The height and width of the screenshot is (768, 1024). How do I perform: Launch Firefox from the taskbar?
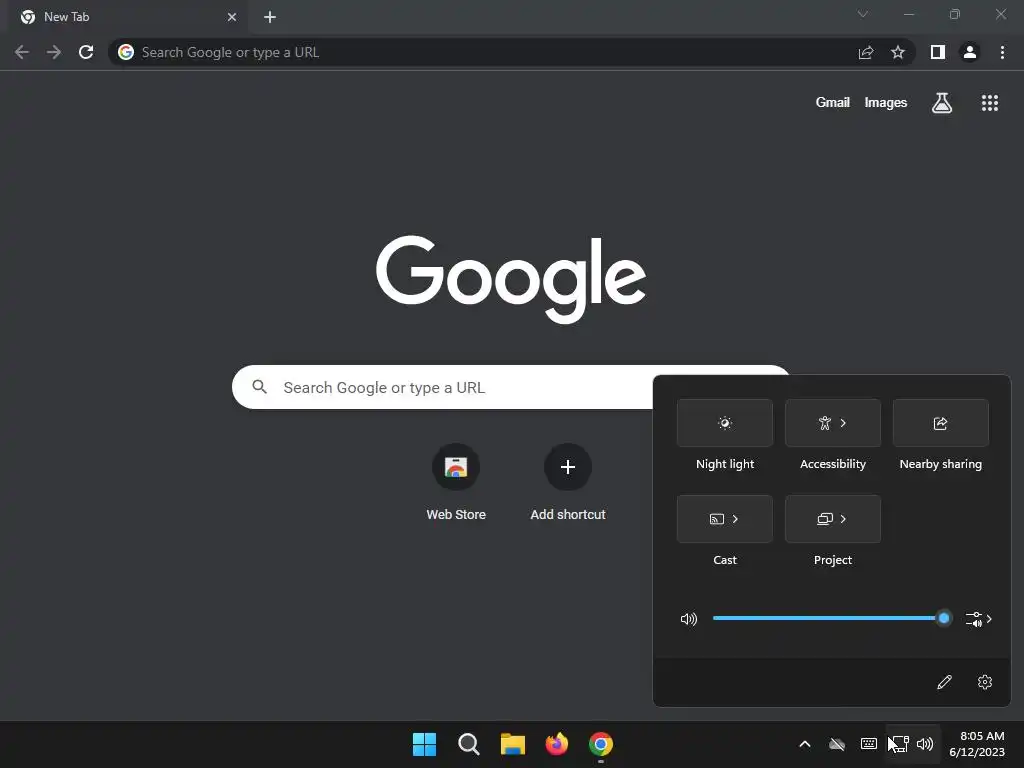[x=556, y=744]
